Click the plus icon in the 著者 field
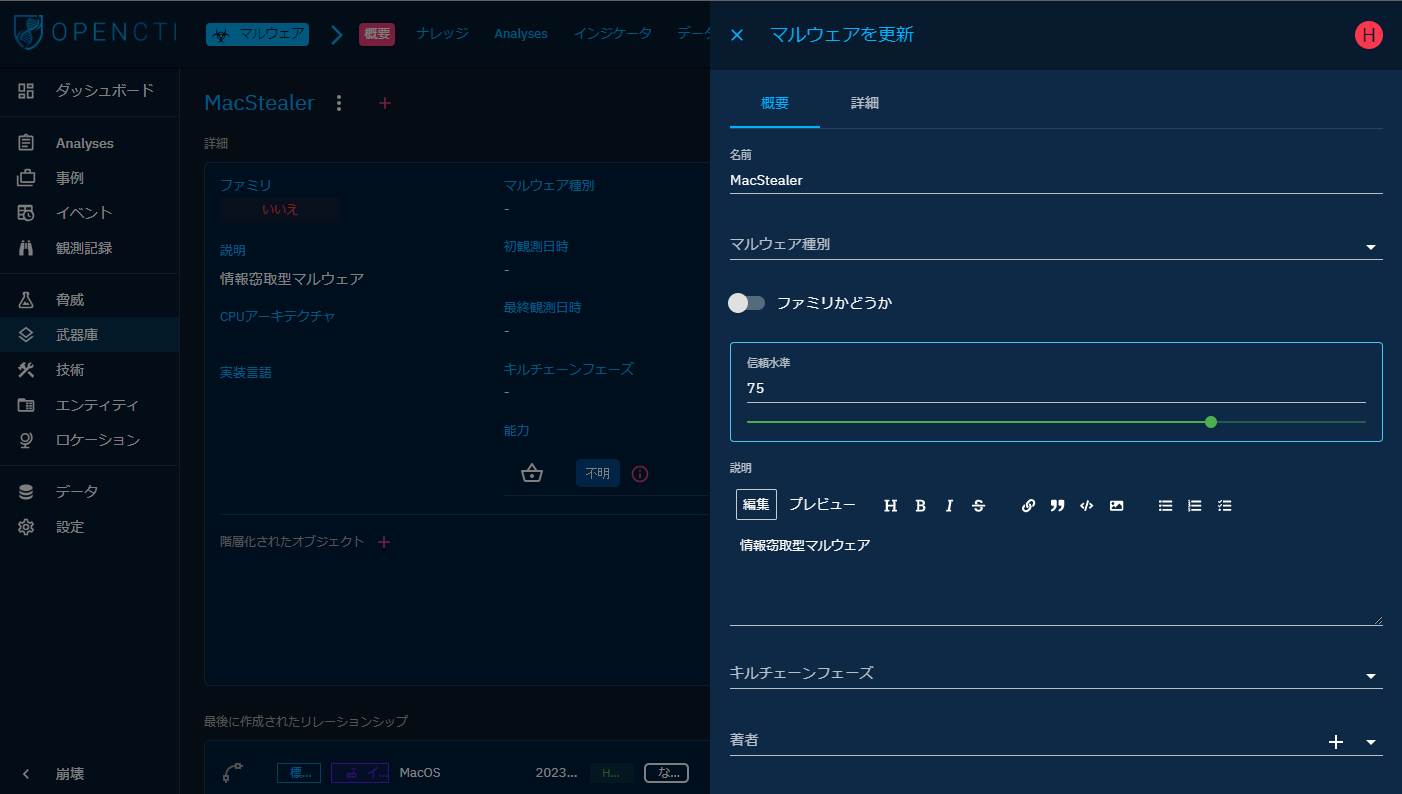The image size is (1402, 794). (1335, 742)
